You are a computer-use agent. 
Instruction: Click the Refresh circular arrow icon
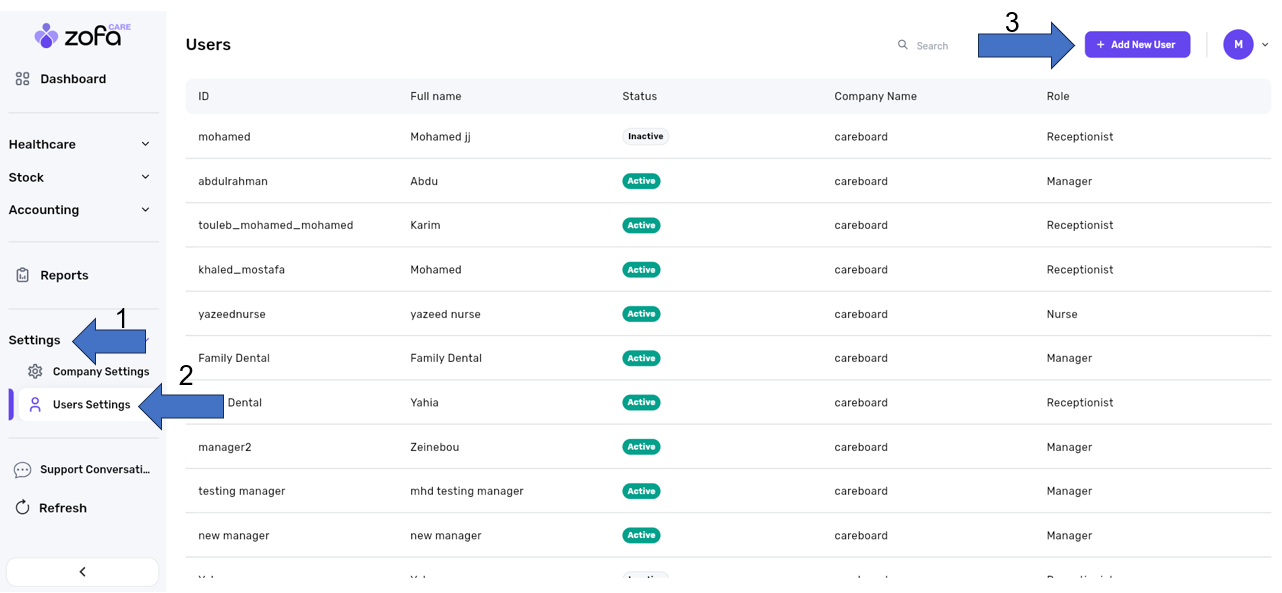point(23,508)
